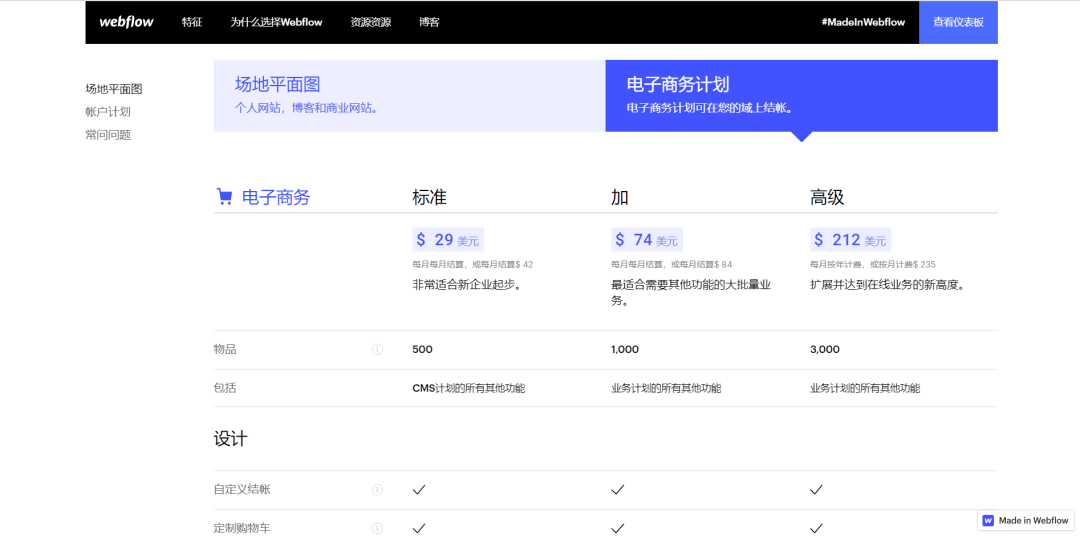This screenshot has width=1080, height=536.
Task: Open the 特征 menu in the navbar
Action: 192,22
